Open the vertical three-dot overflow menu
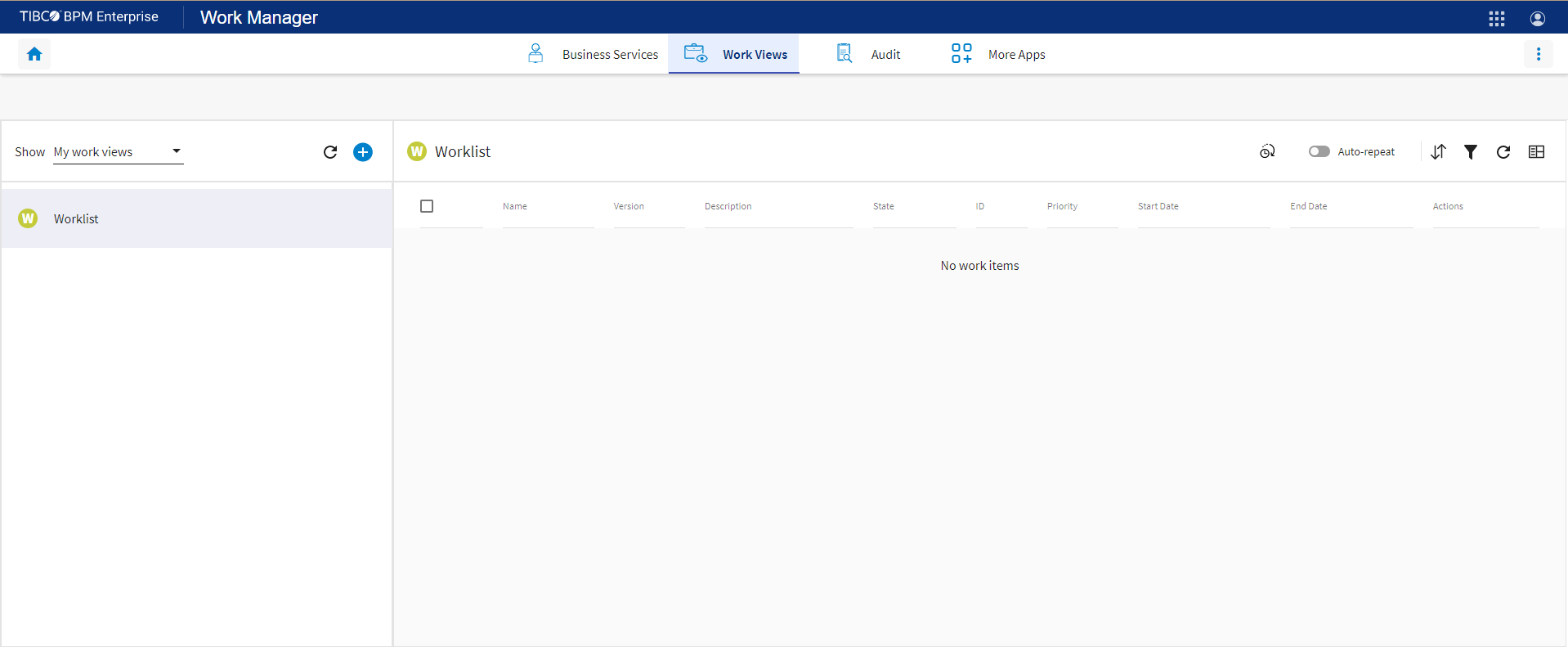 [x=1538, y=54]
